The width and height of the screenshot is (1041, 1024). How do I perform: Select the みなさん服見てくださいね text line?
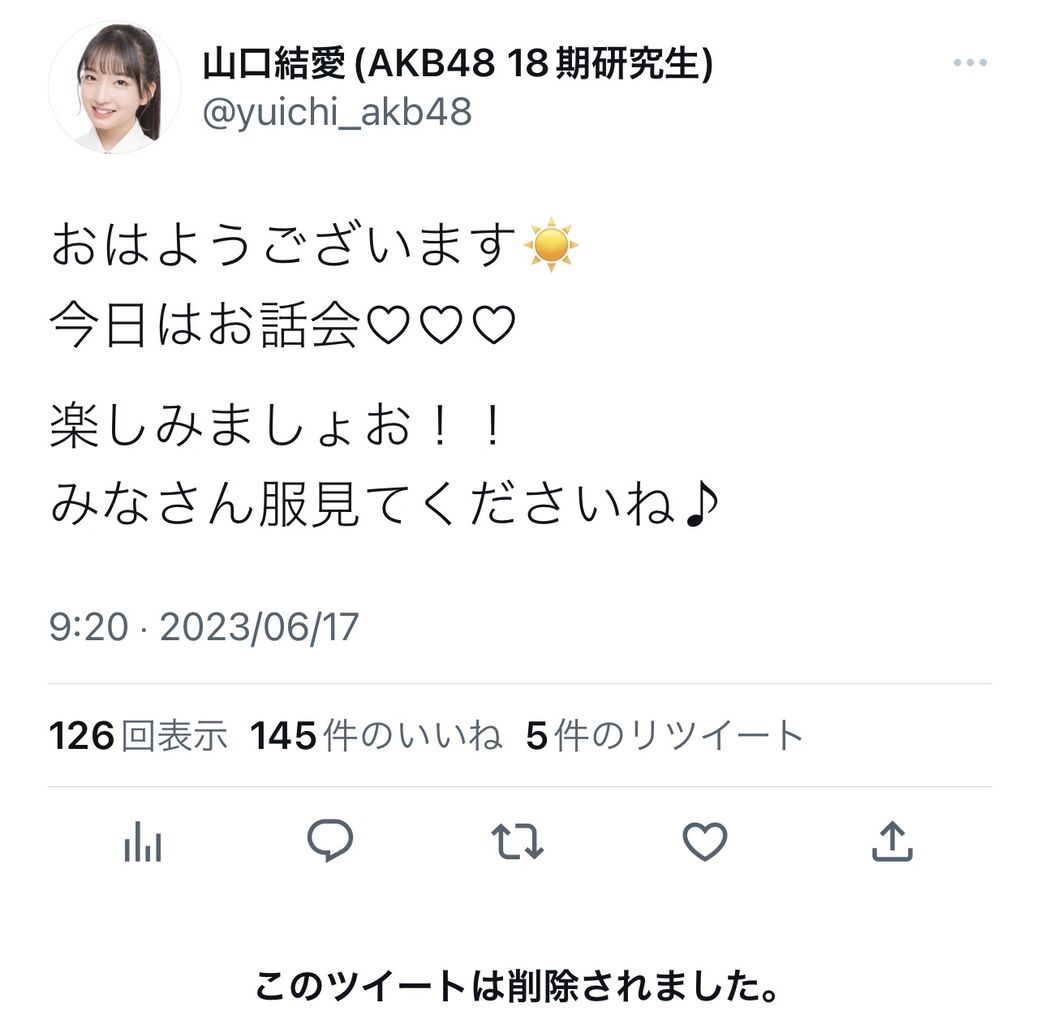[364, 503]
